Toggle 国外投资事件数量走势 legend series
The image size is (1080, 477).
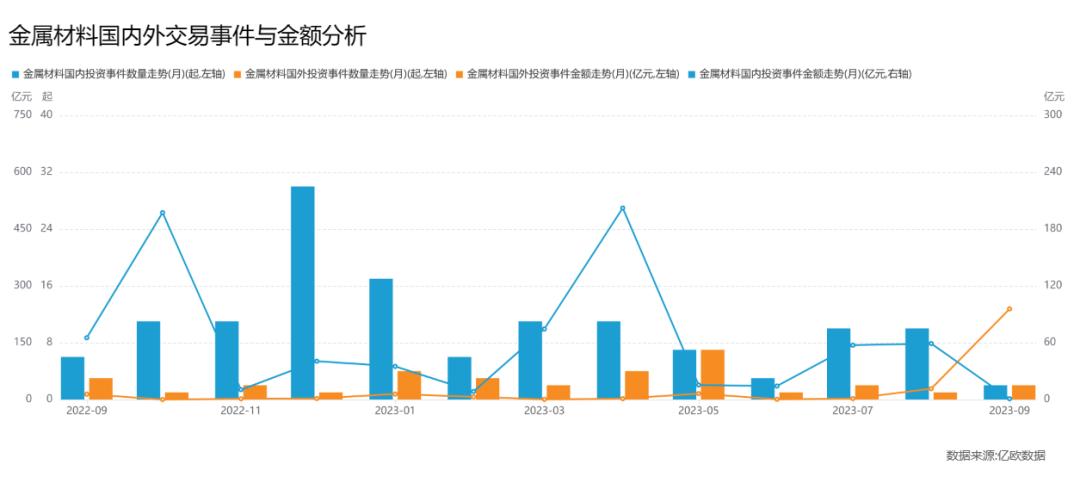point(345,74)
